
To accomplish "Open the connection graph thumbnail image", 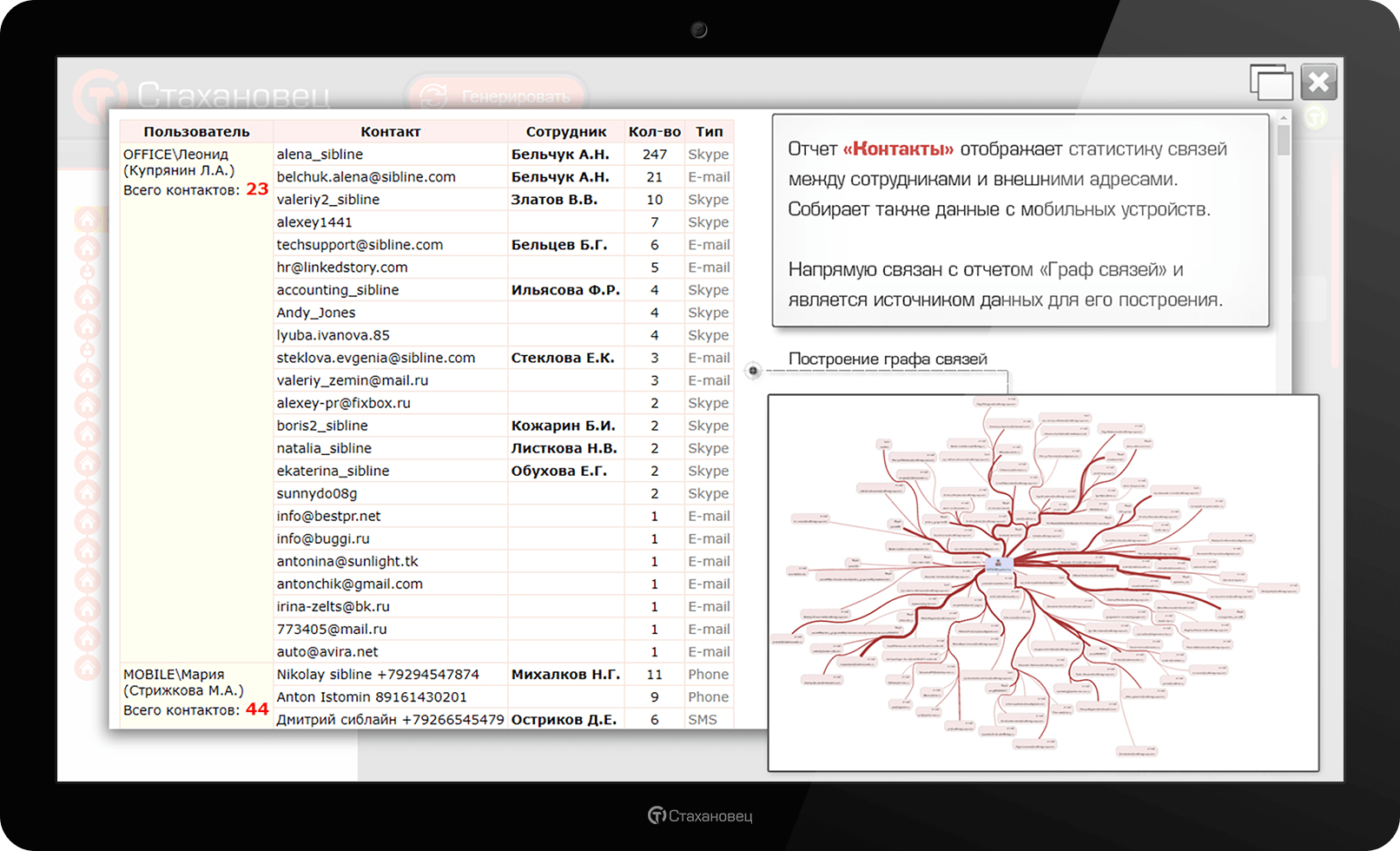I will (x=1042, y=582).
